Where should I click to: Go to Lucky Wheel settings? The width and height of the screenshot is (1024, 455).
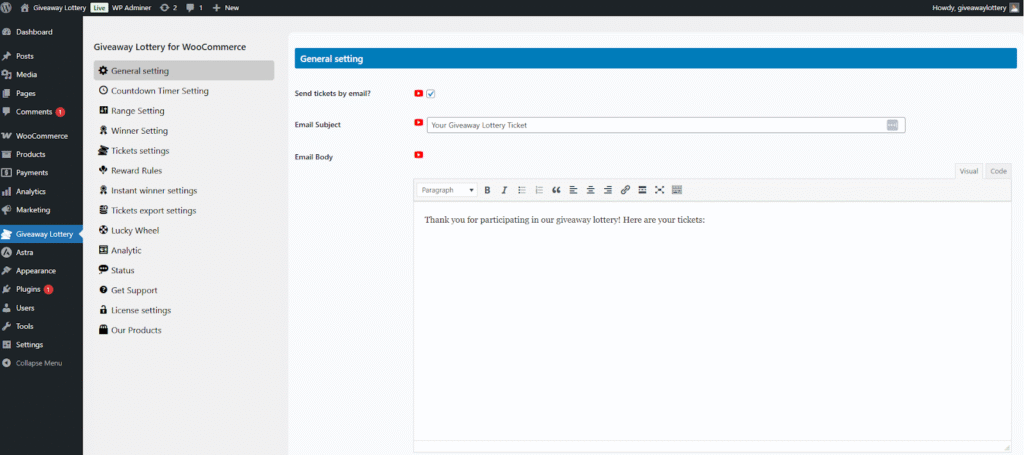click(134, 231)
